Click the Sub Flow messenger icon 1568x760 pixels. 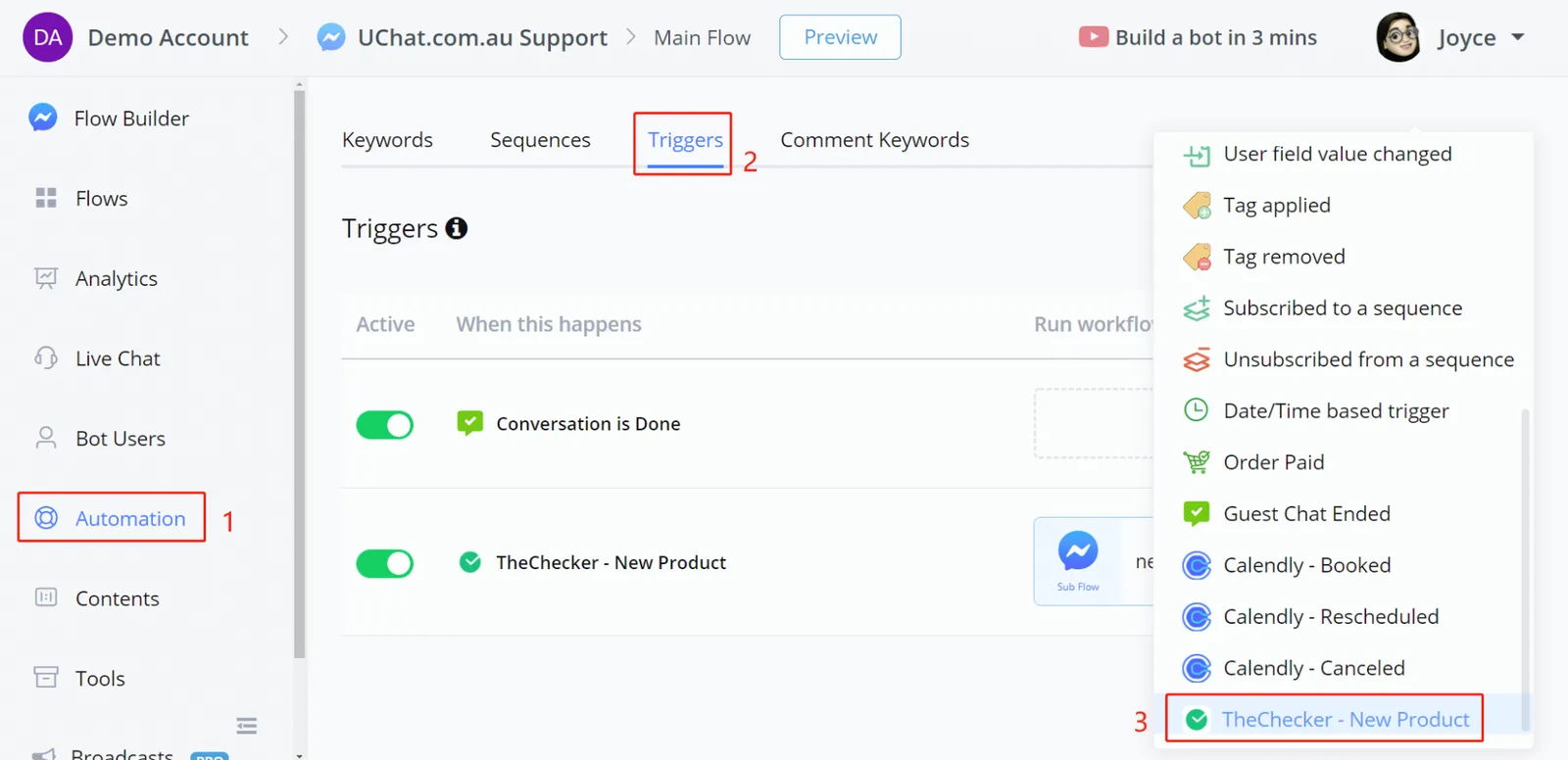1078,550
